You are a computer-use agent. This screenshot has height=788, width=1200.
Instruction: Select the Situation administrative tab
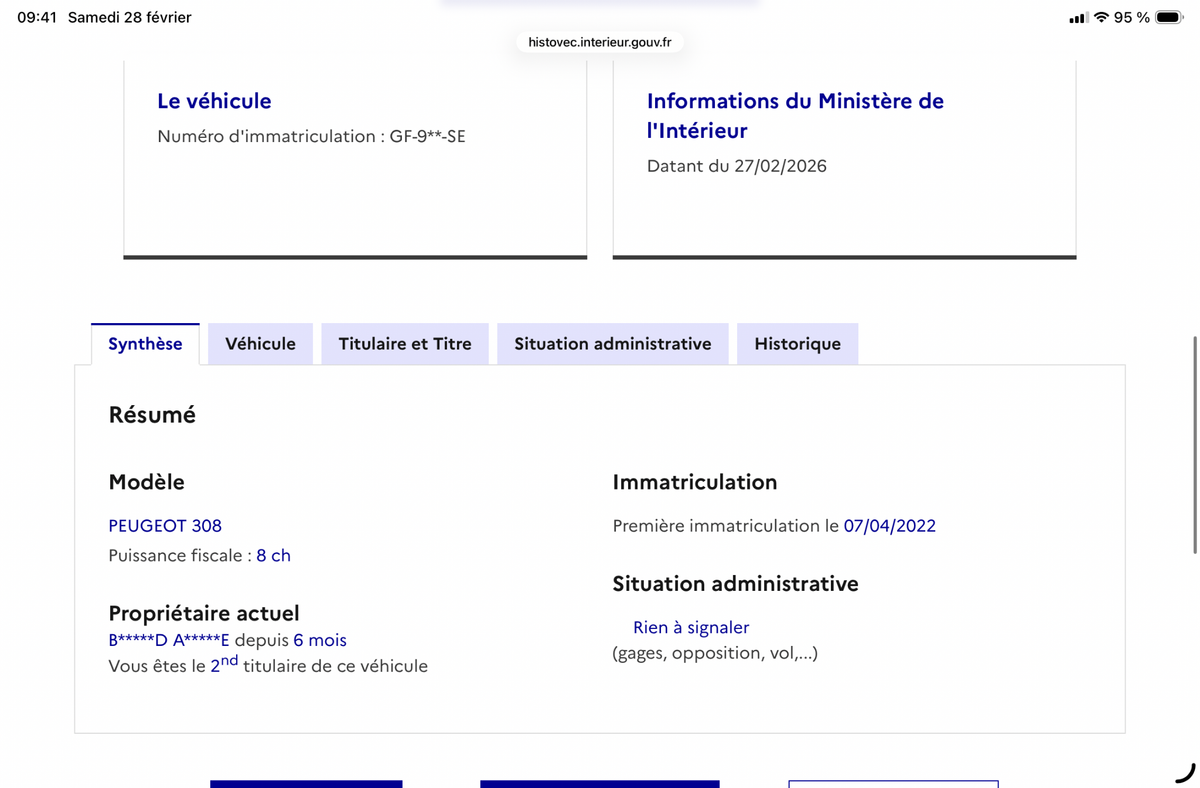tap(613, 344)
